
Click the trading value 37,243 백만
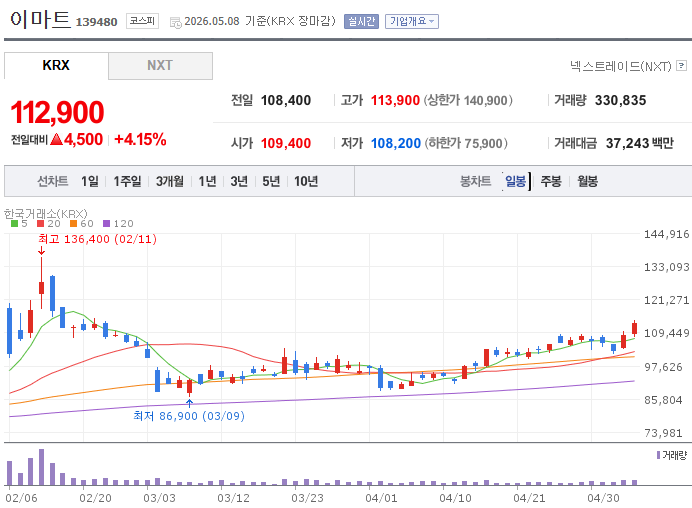tap(640, 143)
